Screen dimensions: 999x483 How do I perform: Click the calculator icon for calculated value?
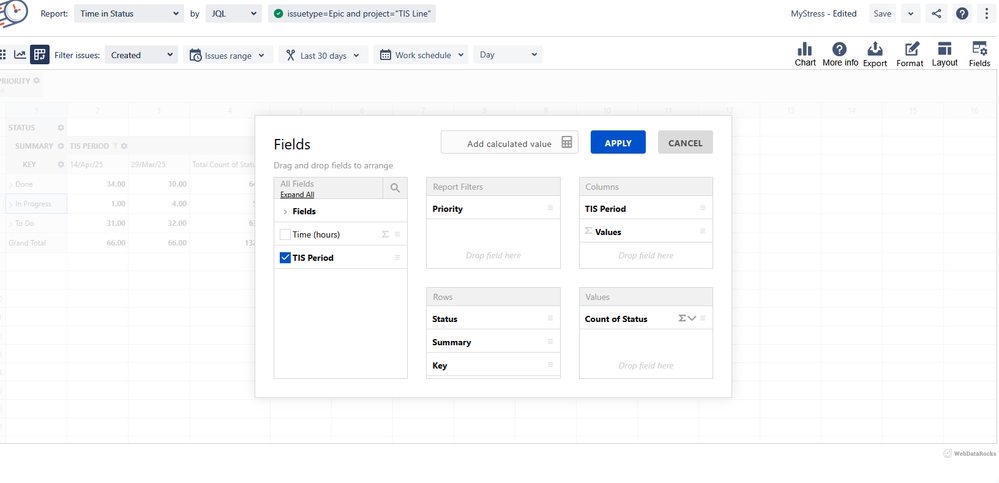(x=567, y=143)
